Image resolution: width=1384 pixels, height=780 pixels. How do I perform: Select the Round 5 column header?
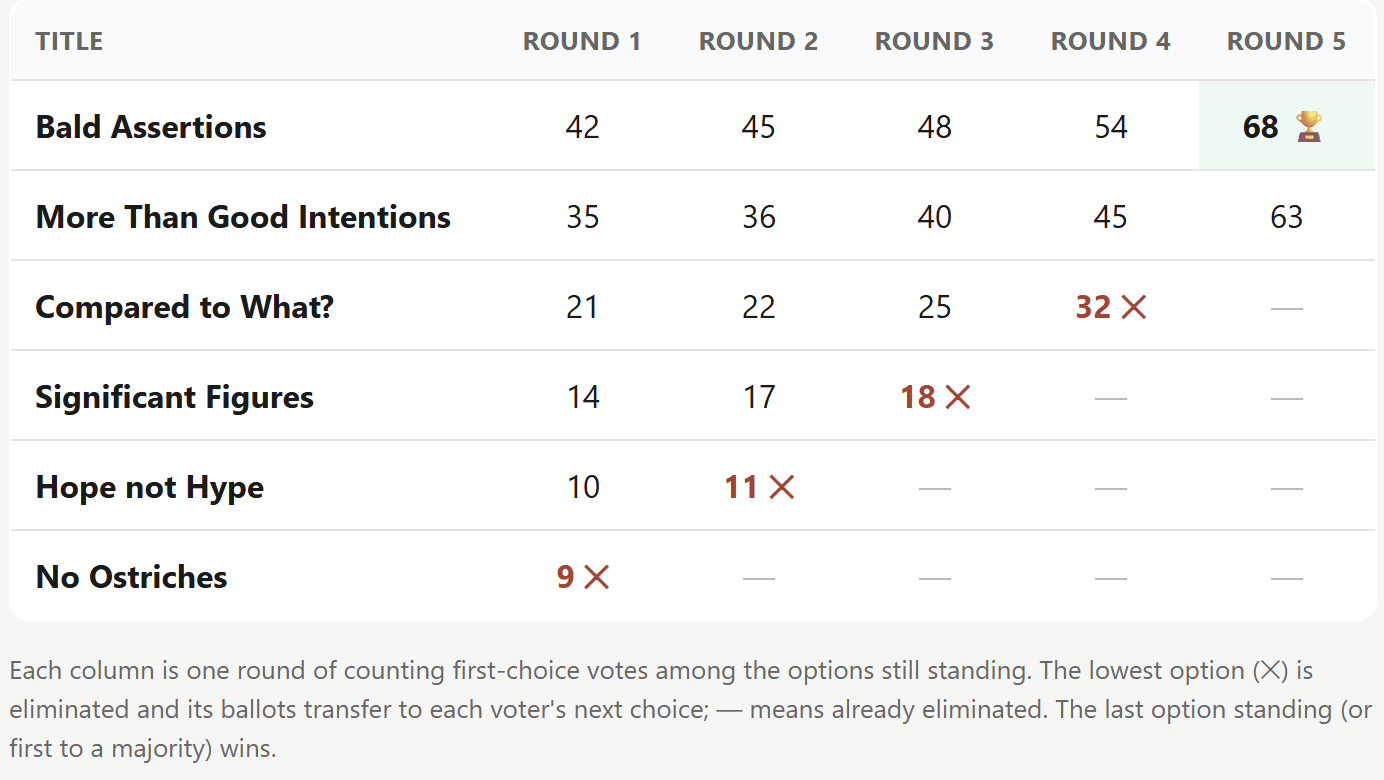click(1286, 42)
